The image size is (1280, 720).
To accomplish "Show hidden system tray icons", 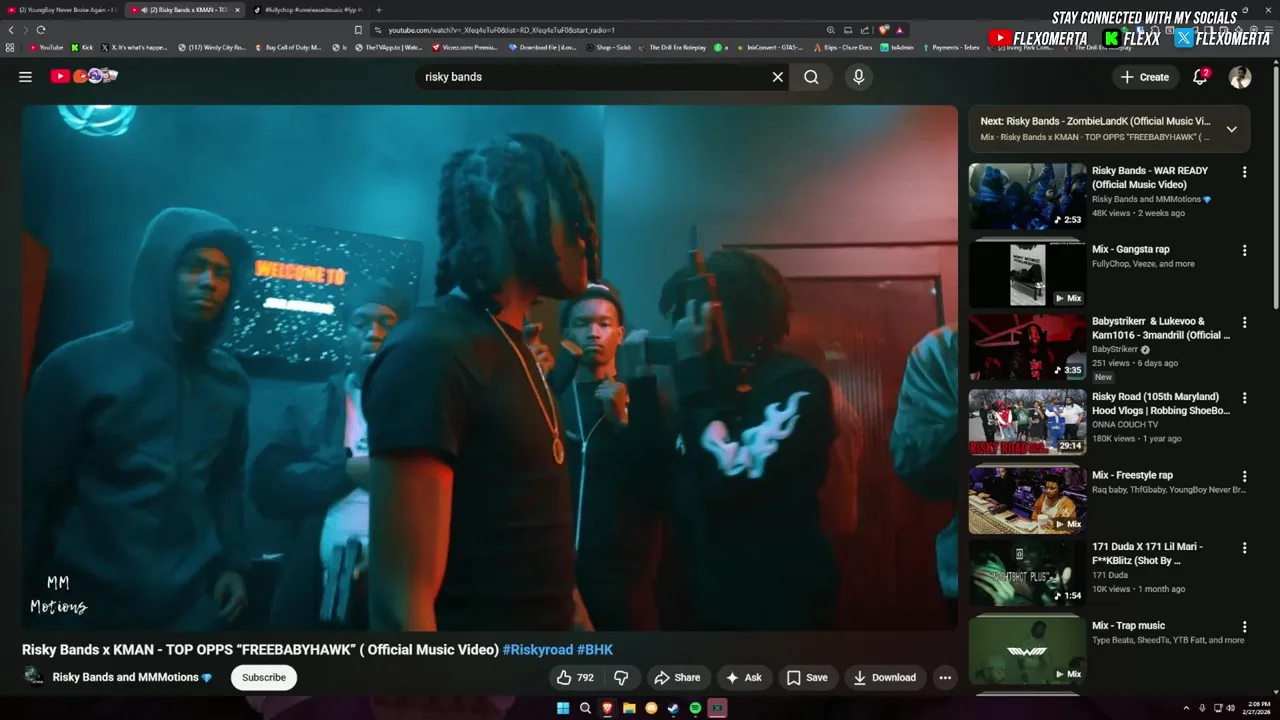I will point(1186,708).
